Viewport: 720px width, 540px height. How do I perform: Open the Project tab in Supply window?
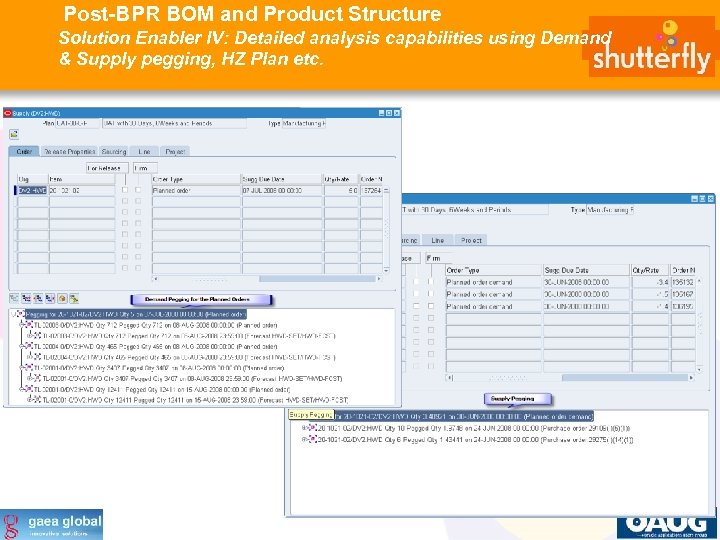pyautogui.click(x=175, y=152)
